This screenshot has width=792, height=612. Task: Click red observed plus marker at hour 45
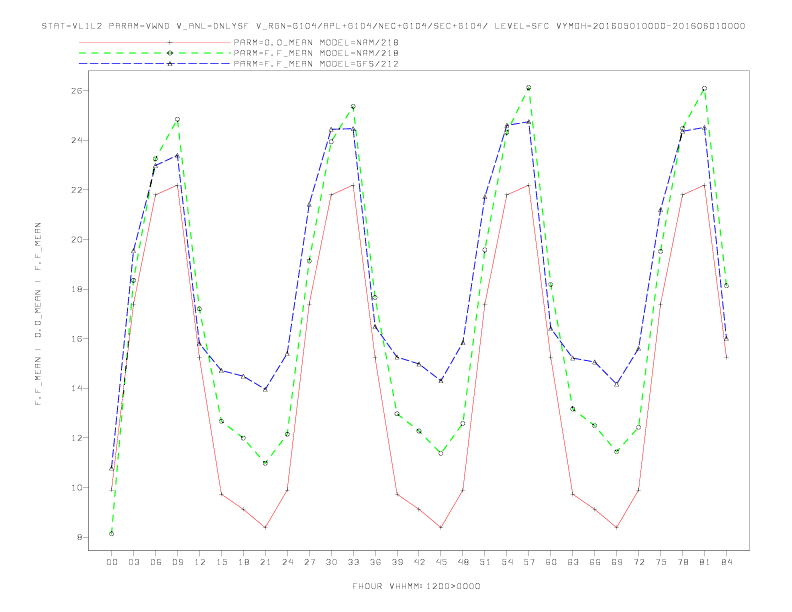pos(441,528)
